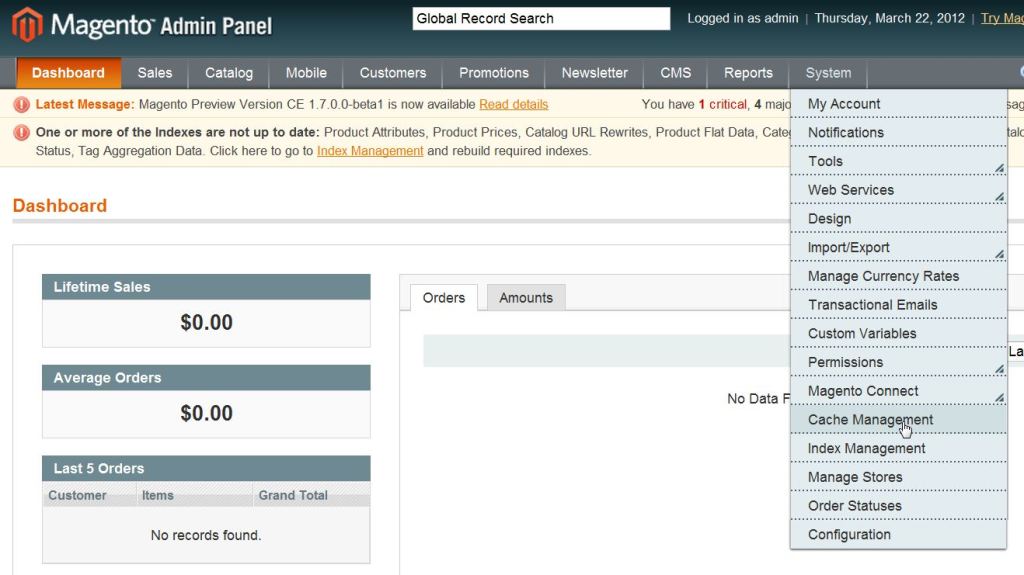Select Notifications menu entry
The height and width of the screenshot is (575, 1024).
click(x=898, y=133)
